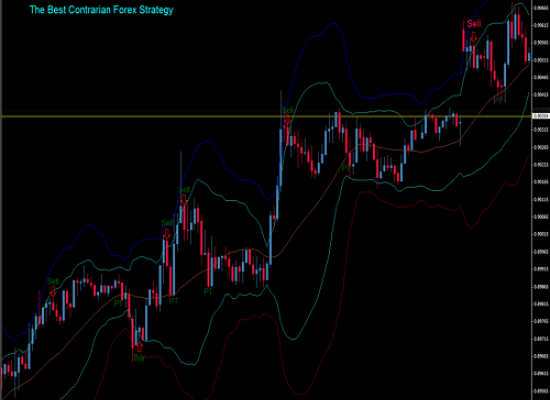The width and height of the screenshot is (550, 400).
Task: Click the highlighted price tag on the price axis
Action: [541, 116]
